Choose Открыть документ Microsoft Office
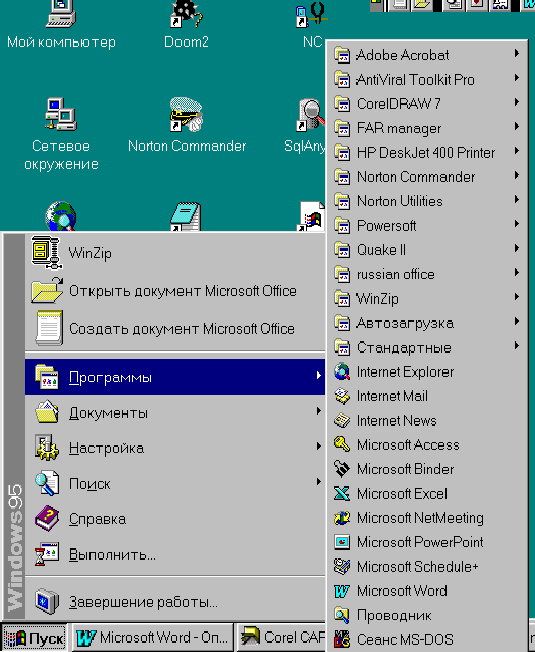Viewport: 535px width, 652px height. (175, 291)
